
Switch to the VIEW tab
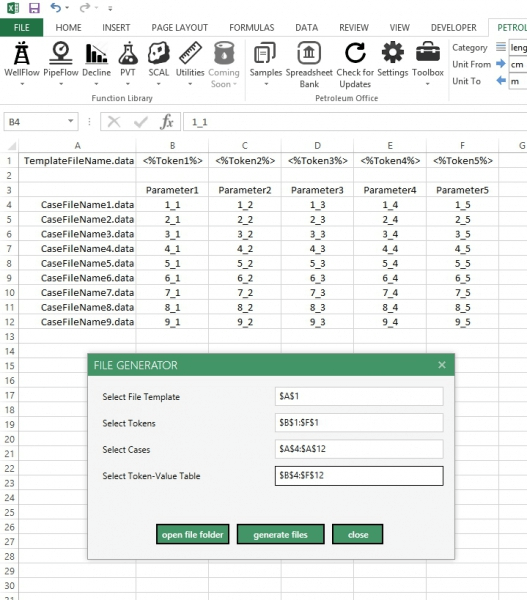tap(399, 28)
